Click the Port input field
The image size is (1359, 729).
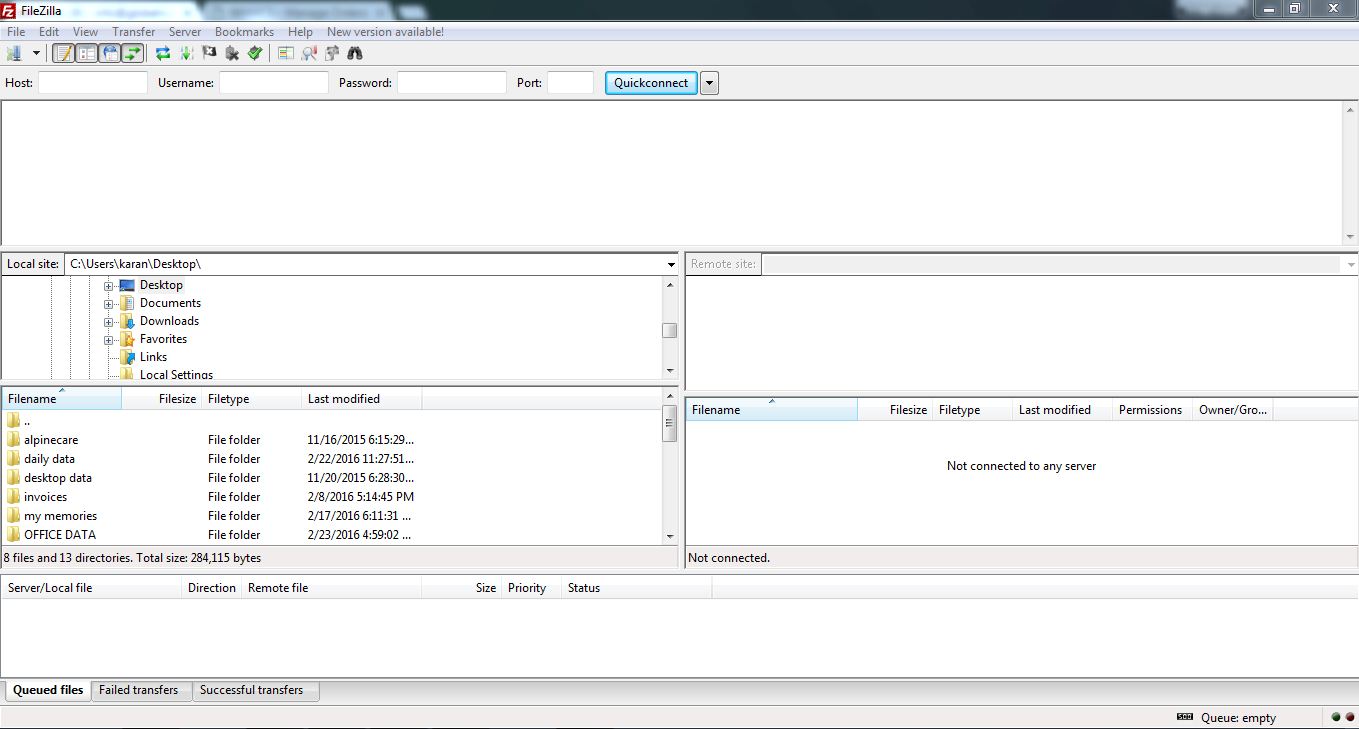tap(571, 83)
